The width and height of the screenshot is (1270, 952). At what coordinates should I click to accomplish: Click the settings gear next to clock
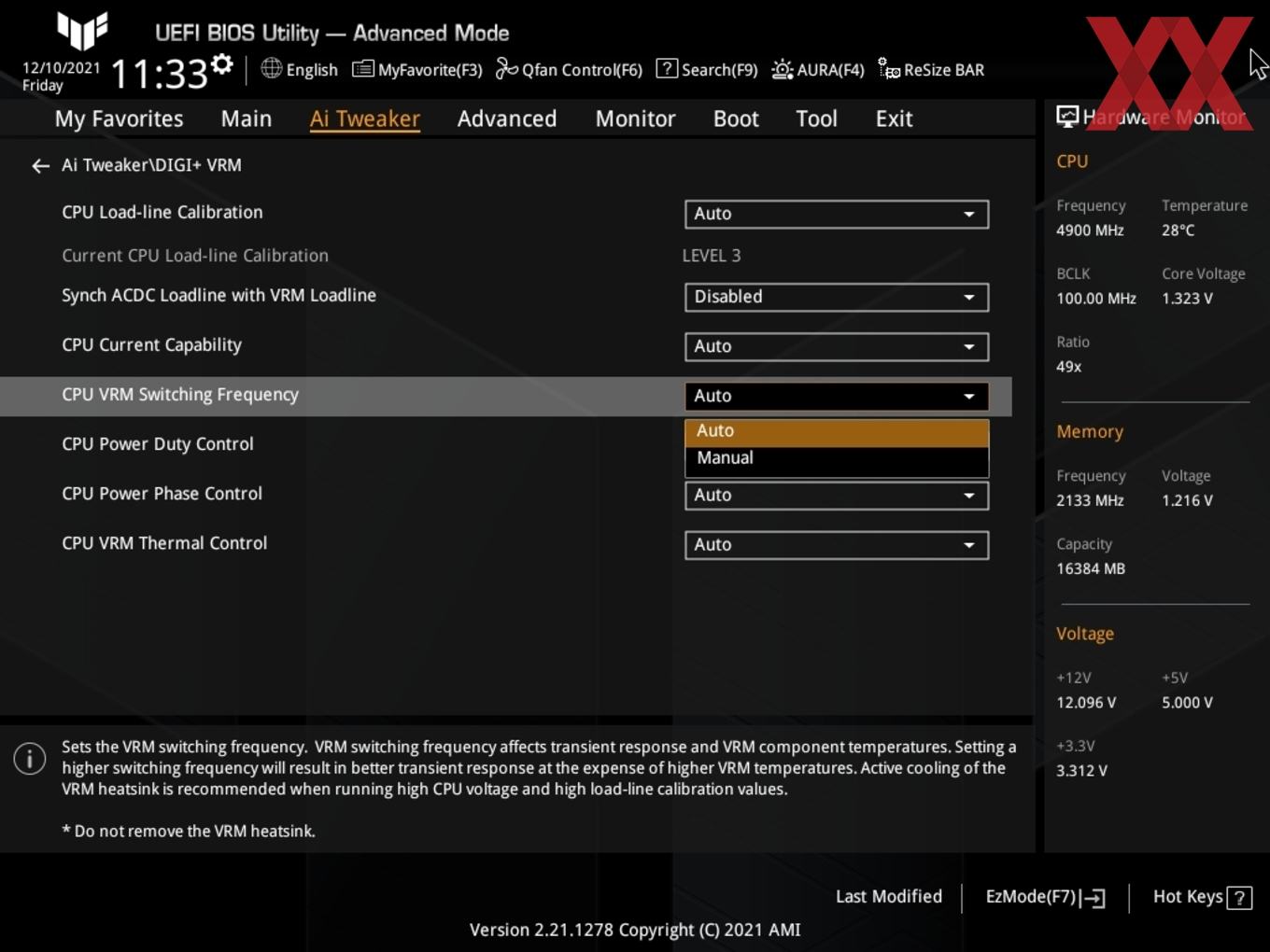click(222, 64)
